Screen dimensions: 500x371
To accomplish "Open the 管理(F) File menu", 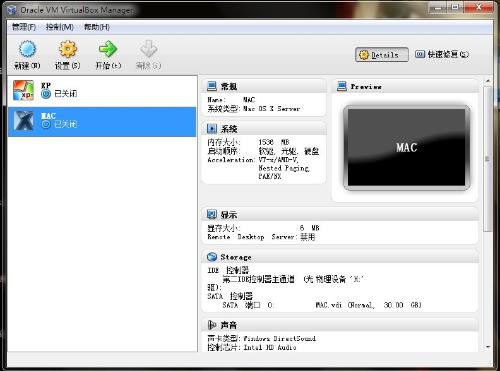I will (24, 27).
